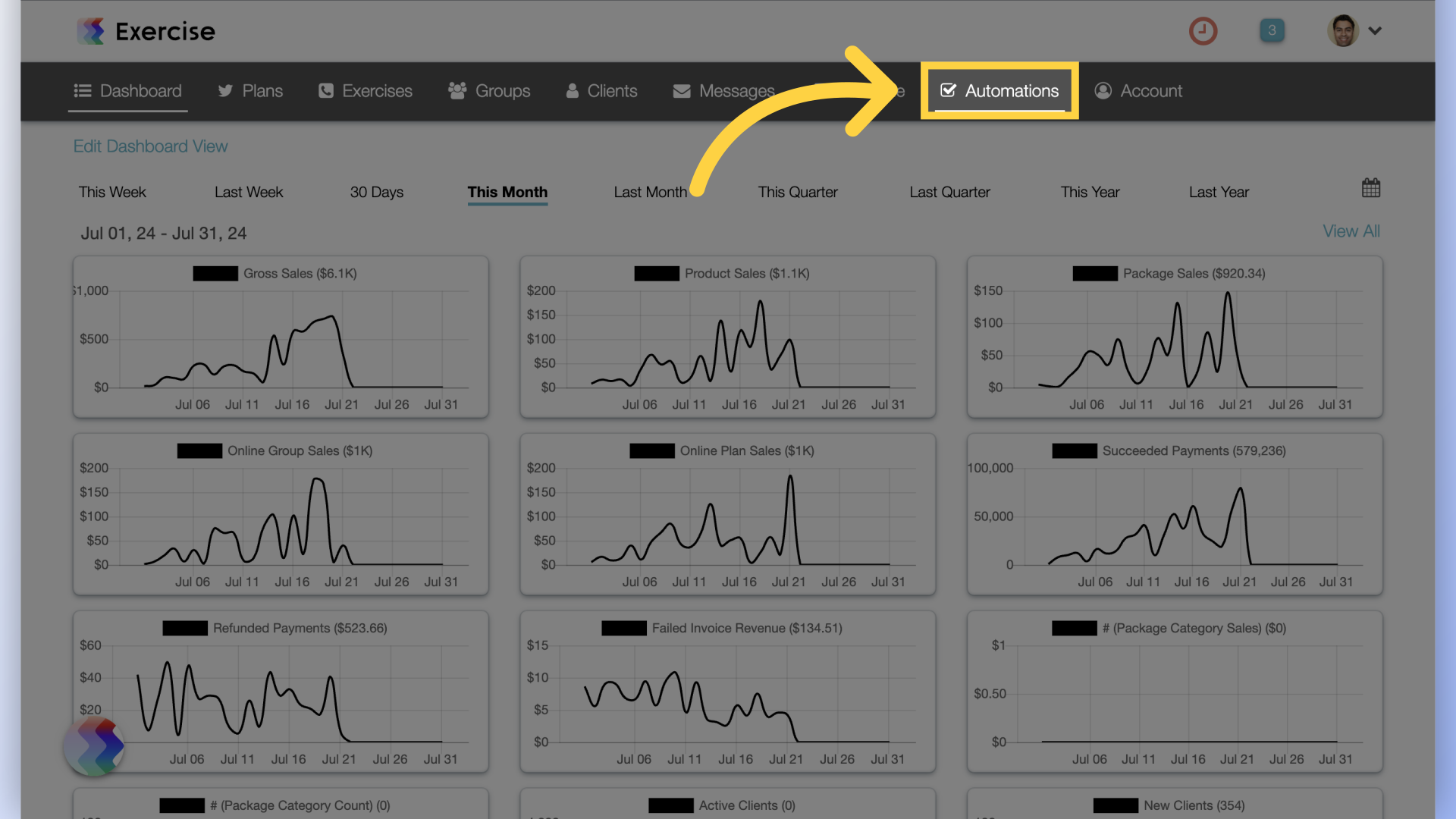Open the calendar date picker icon
Viewport: 1456px width, 819px height.
[x=1371, y=188]
